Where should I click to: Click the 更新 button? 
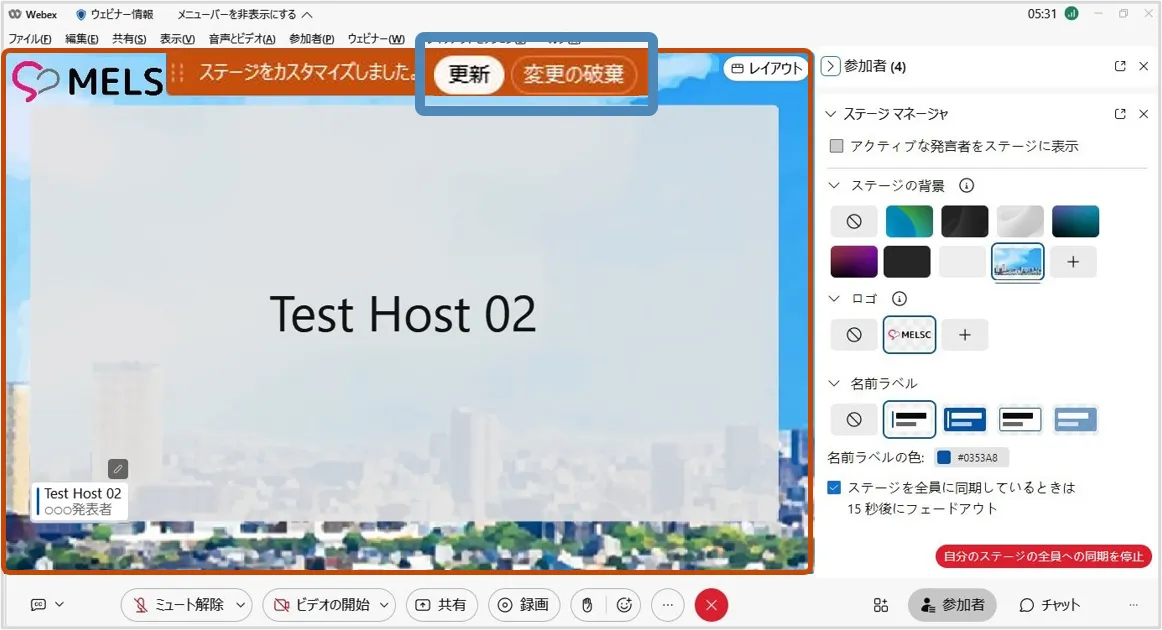click(468, 75)
